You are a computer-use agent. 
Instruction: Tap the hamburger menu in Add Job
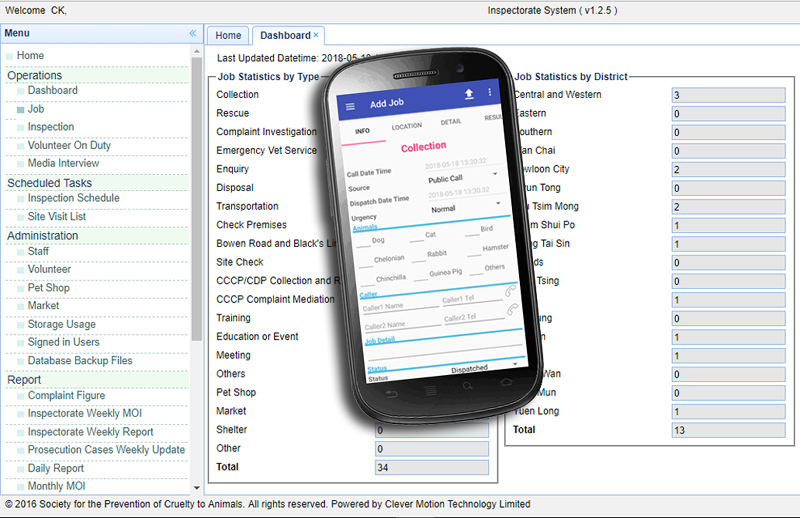[350, 106]
